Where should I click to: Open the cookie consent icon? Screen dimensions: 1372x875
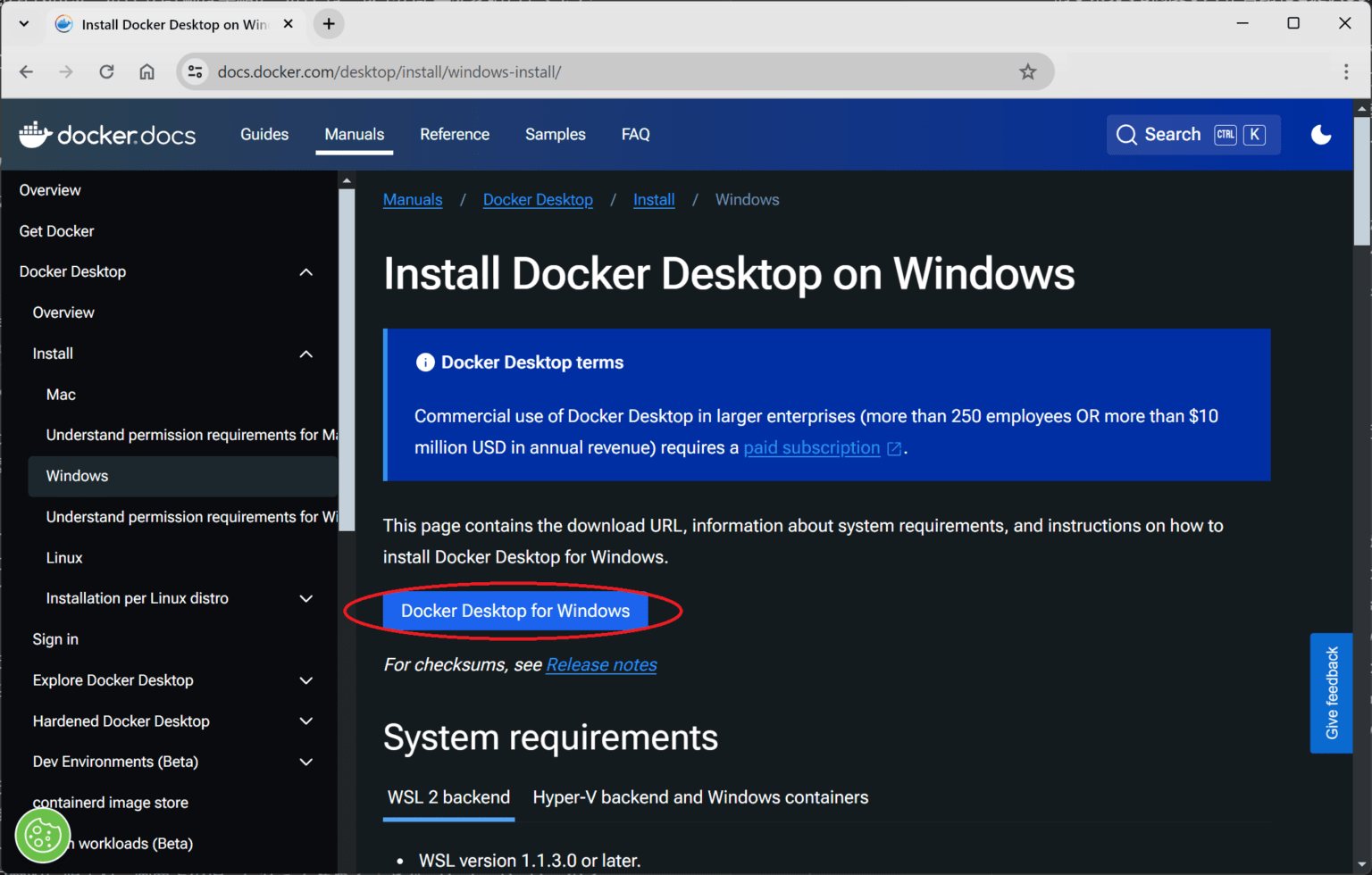[x=42, y=835]
